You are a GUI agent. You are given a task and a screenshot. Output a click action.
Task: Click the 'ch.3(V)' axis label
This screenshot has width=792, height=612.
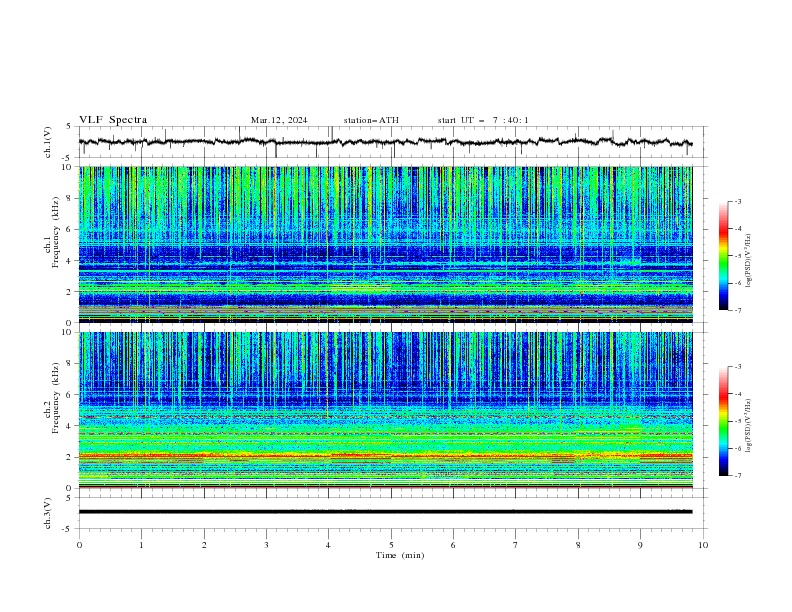click(x=48, y=513)
